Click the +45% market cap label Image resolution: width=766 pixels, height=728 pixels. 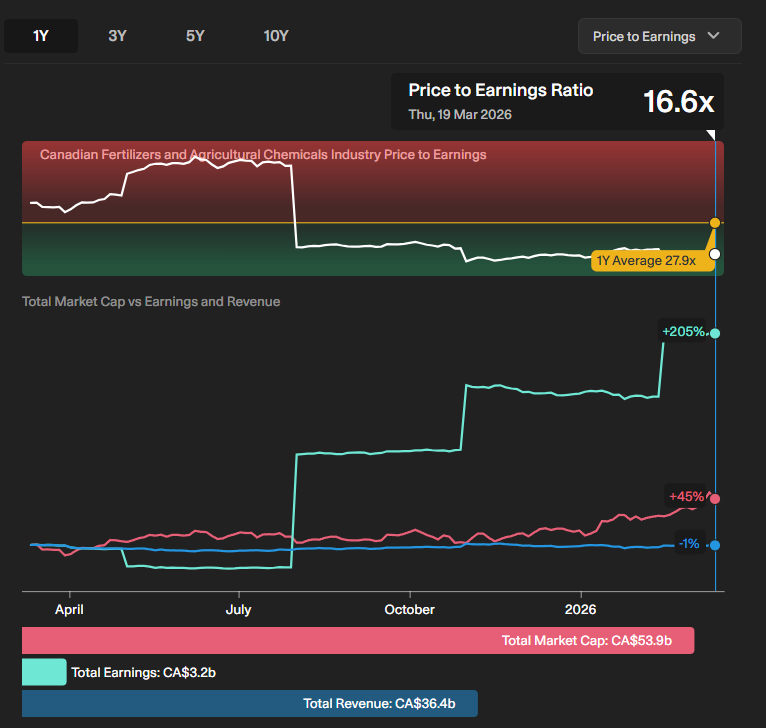(686, 496)
